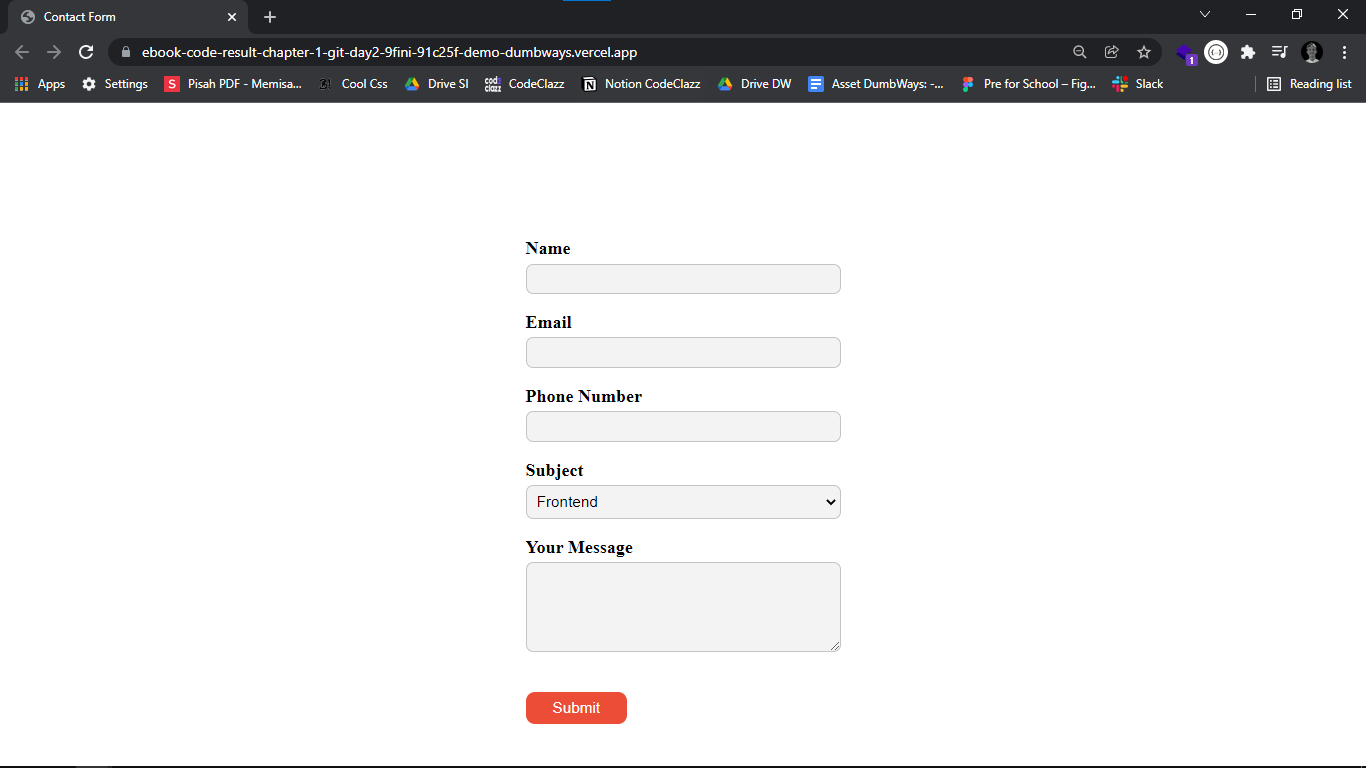The width and height of the screenshot is (1366, 768).
Task: Open the zoom magnifier icon in address bar
Action: coord(1079,52)
